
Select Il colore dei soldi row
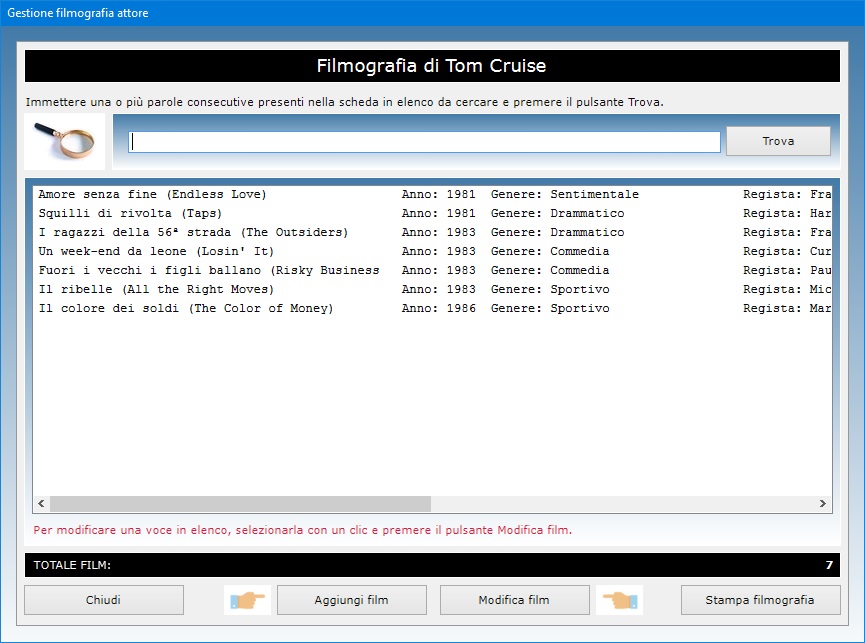(x=432, y=308)
